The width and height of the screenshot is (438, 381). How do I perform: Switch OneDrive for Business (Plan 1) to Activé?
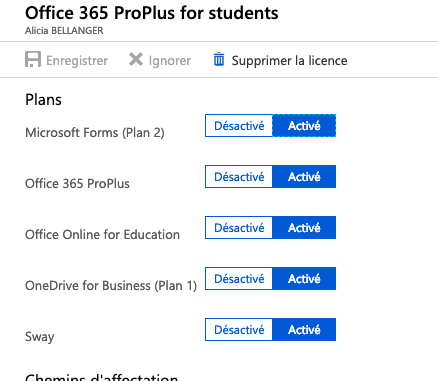click(x=304, y=279)
